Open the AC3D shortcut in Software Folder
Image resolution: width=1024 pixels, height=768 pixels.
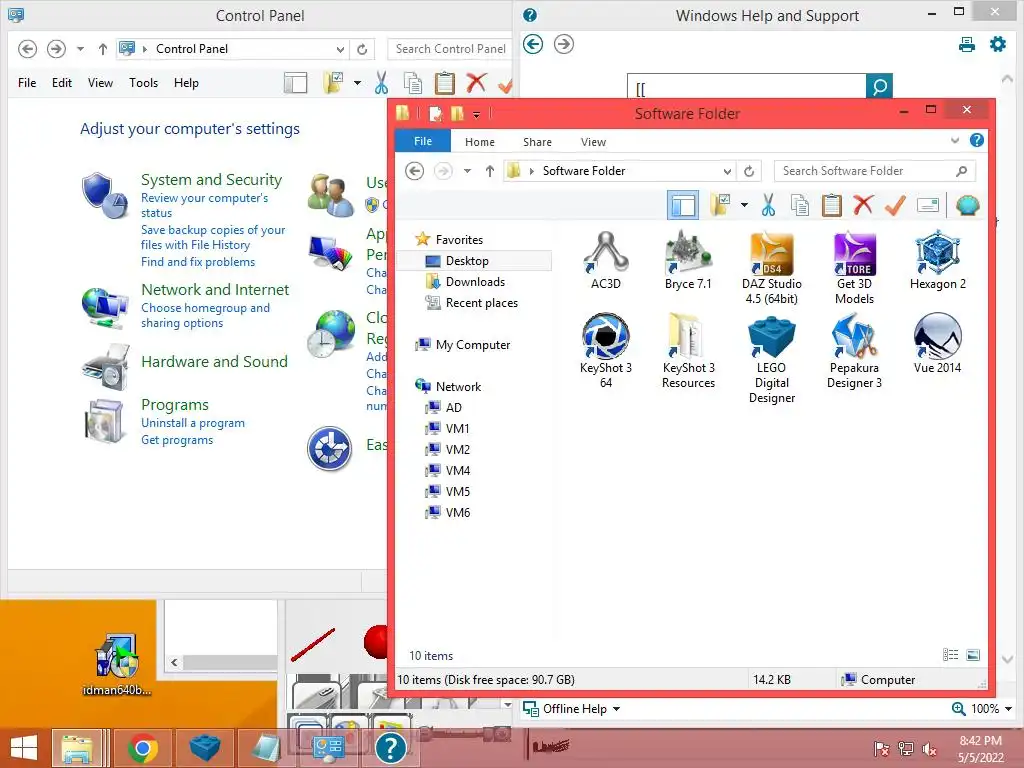pyautogui.click(x=606, y=261)
